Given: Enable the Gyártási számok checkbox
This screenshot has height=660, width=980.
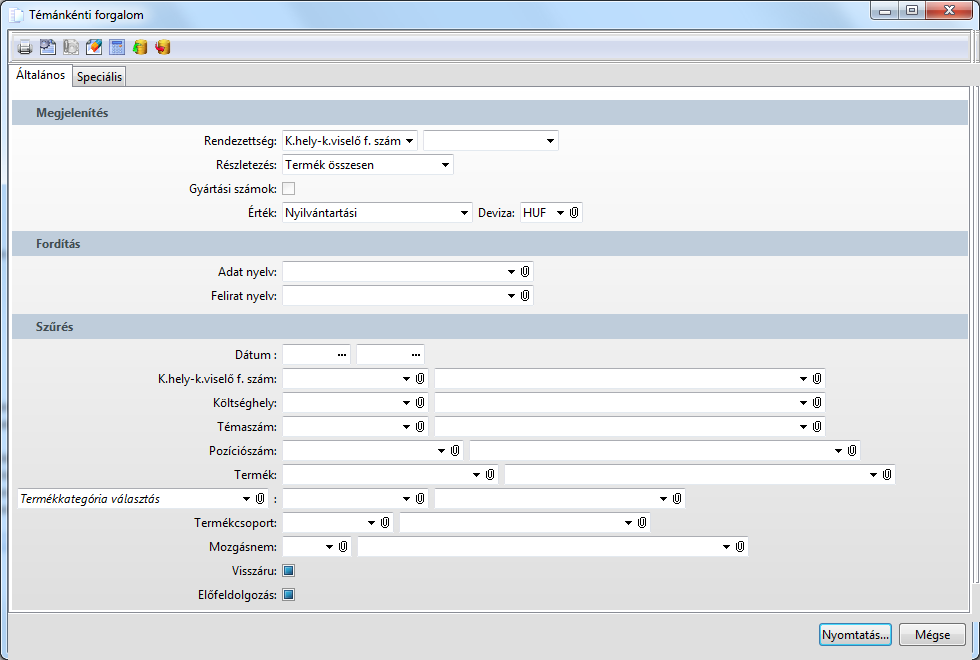Looking at the screenshot, I should click(289, 188).
